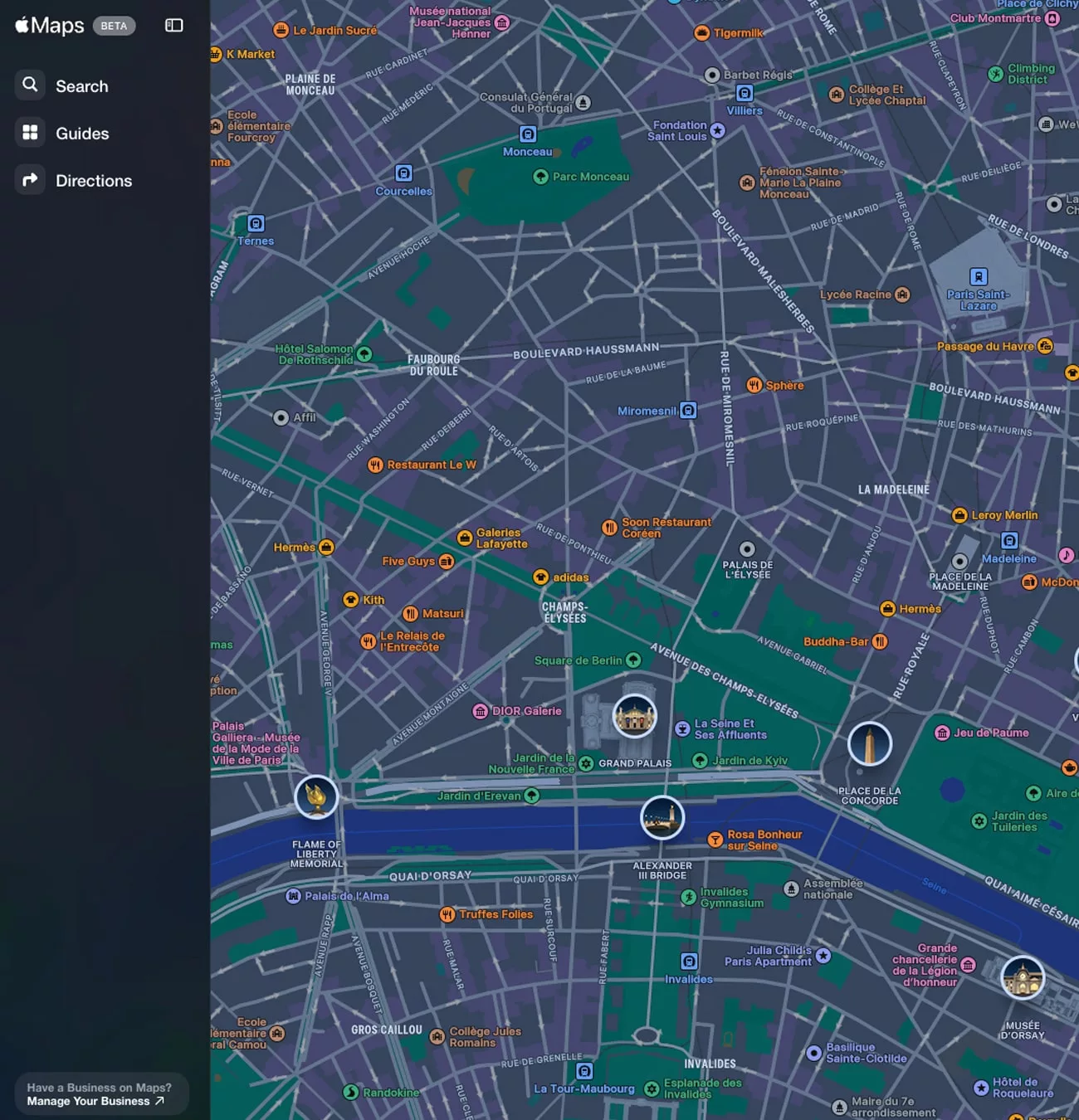
Task: Toggle the sidebar panel icon
Action: pyautogui.click(x=173, y=26)
